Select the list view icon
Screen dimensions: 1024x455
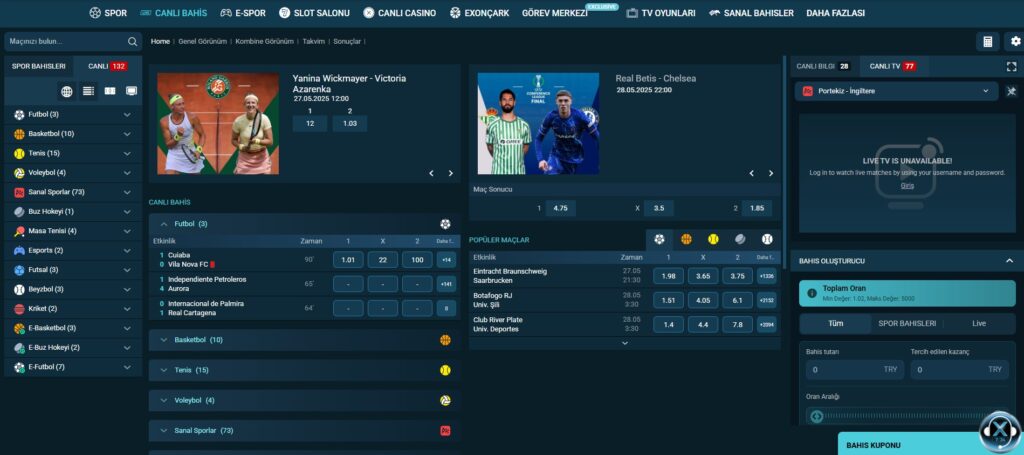pos(88,91)
